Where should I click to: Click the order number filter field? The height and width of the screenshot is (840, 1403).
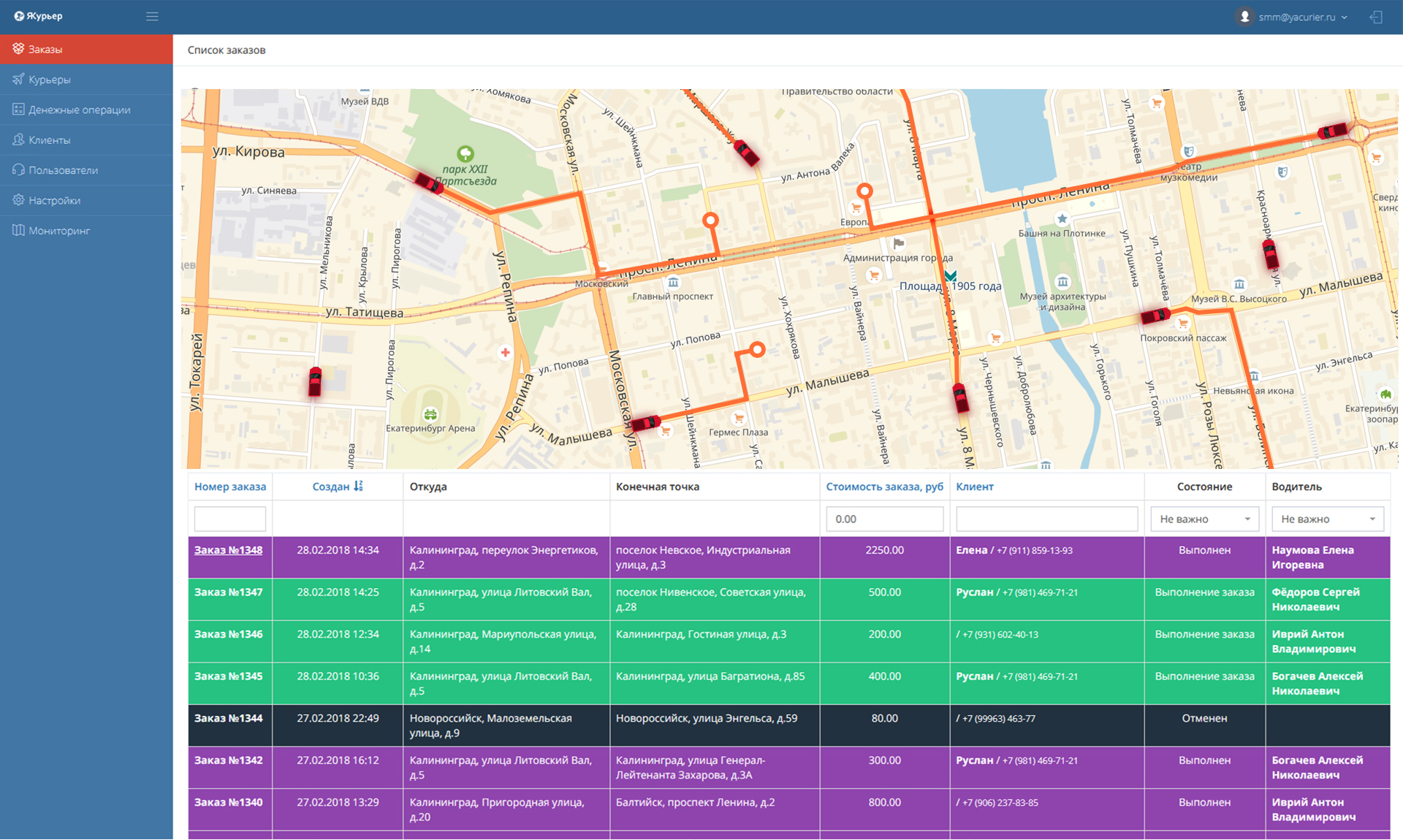point(229,519)
